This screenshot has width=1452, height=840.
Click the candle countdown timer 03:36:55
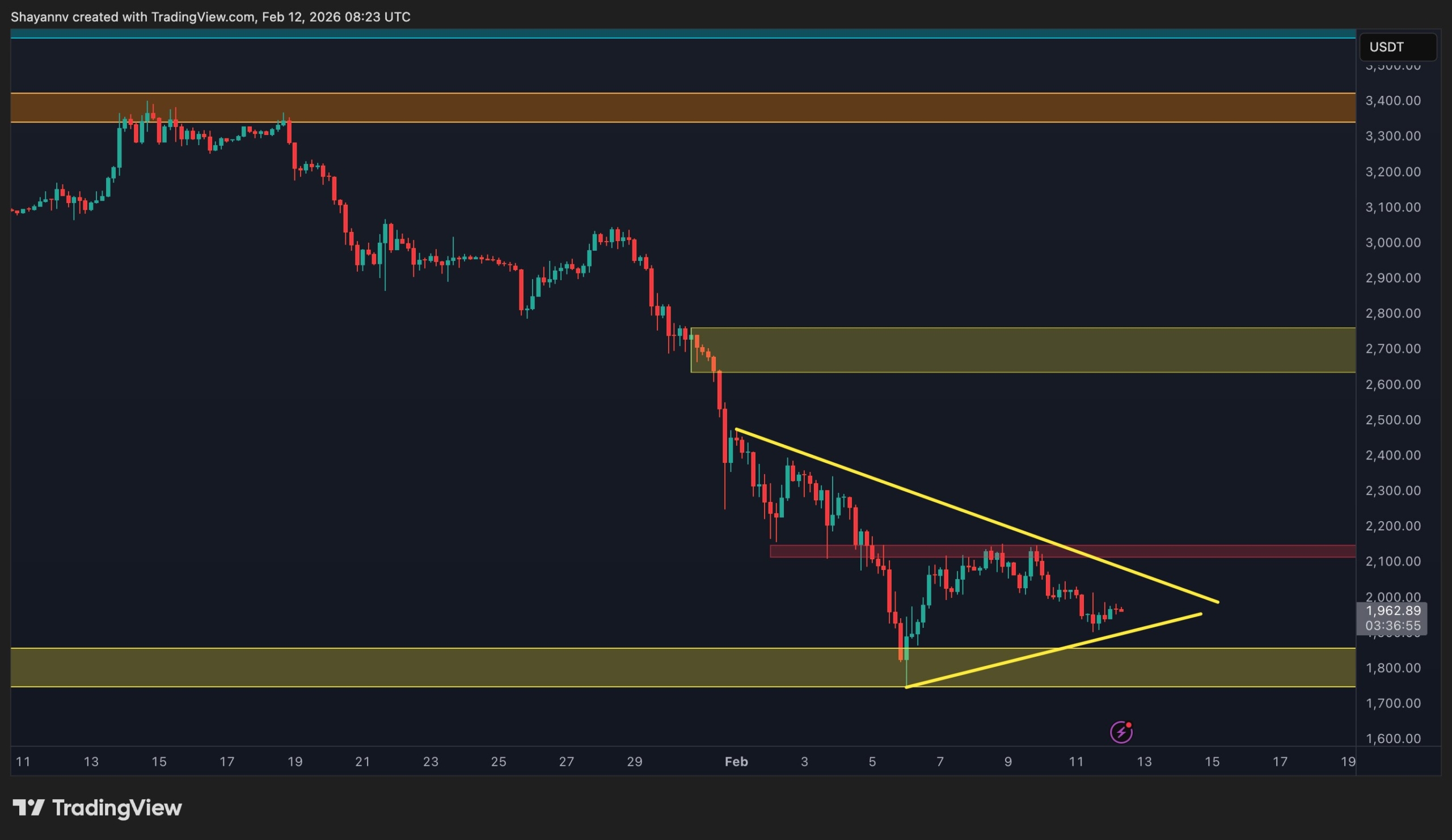(x=1392, y=626)
